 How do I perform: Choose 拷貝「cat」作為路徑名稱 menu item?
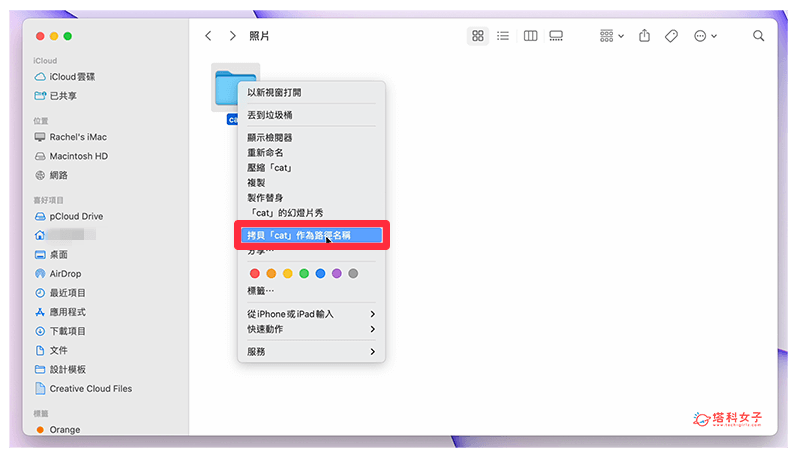(311, 235)
